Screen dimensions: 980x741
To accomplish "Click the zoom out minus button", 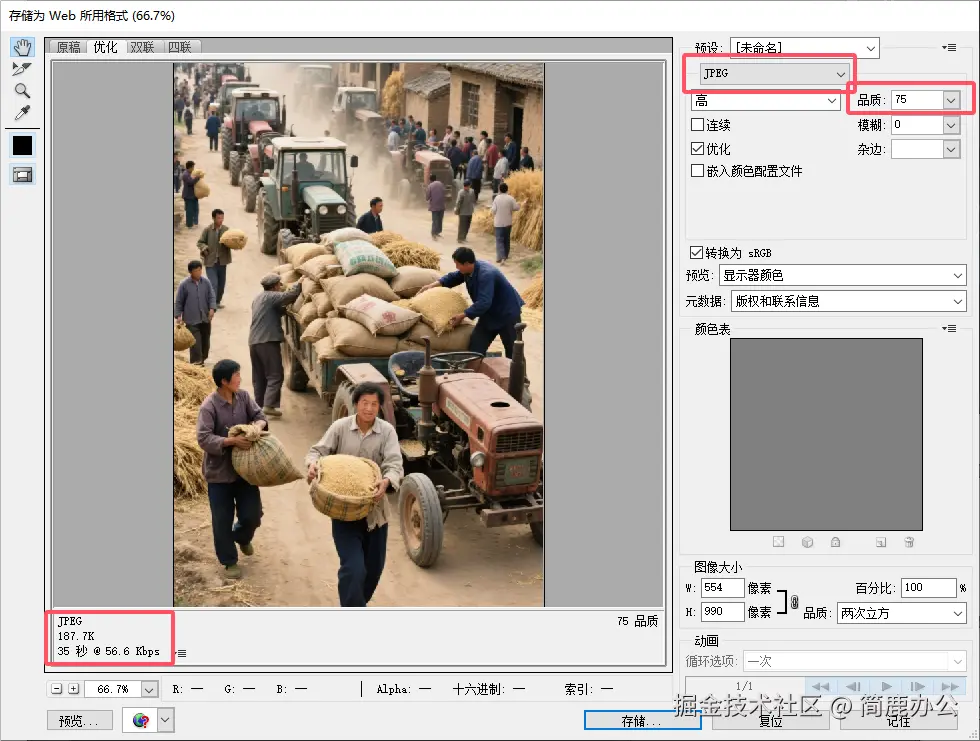I will [x=57, y=689].
